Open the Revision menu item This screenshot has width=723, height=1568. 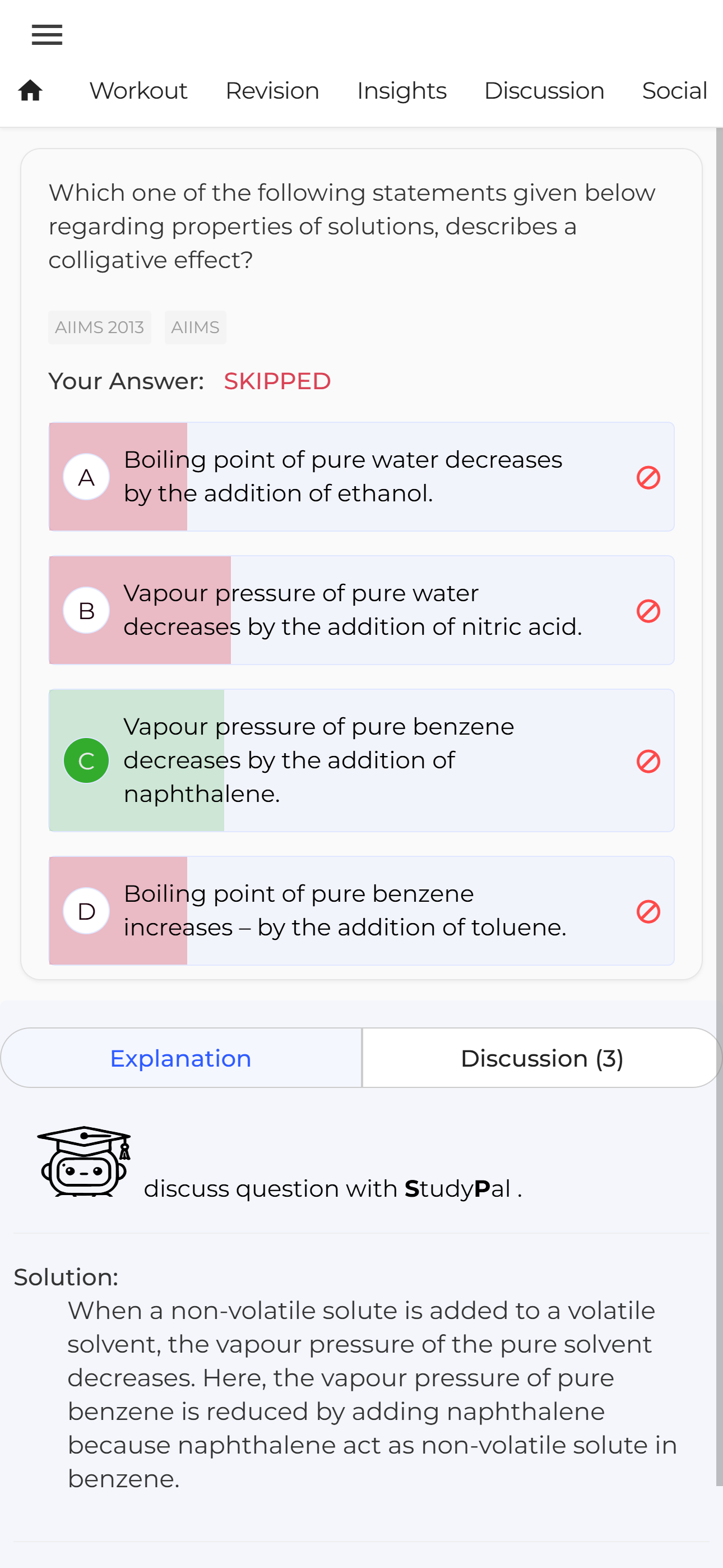pyautogui.click(x=272, y=91)
